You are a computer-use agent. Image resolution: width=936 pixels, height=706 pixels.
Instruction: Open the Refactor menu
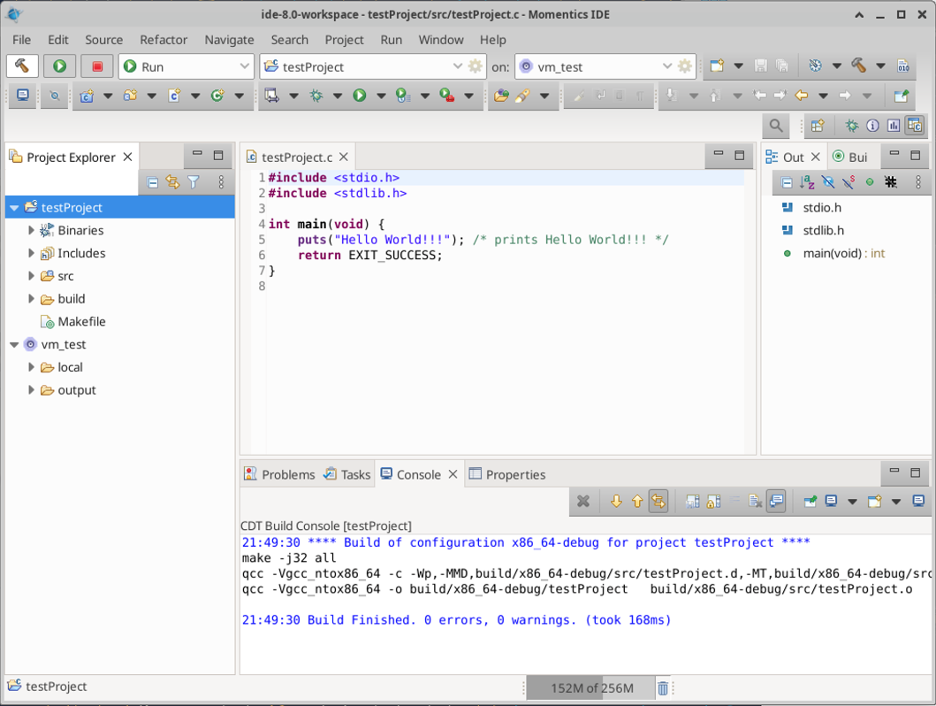click(x=163, y=40)
